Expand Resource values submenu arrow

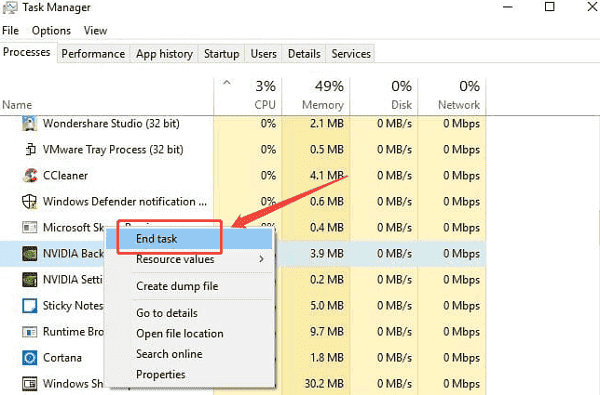(261, 259)
